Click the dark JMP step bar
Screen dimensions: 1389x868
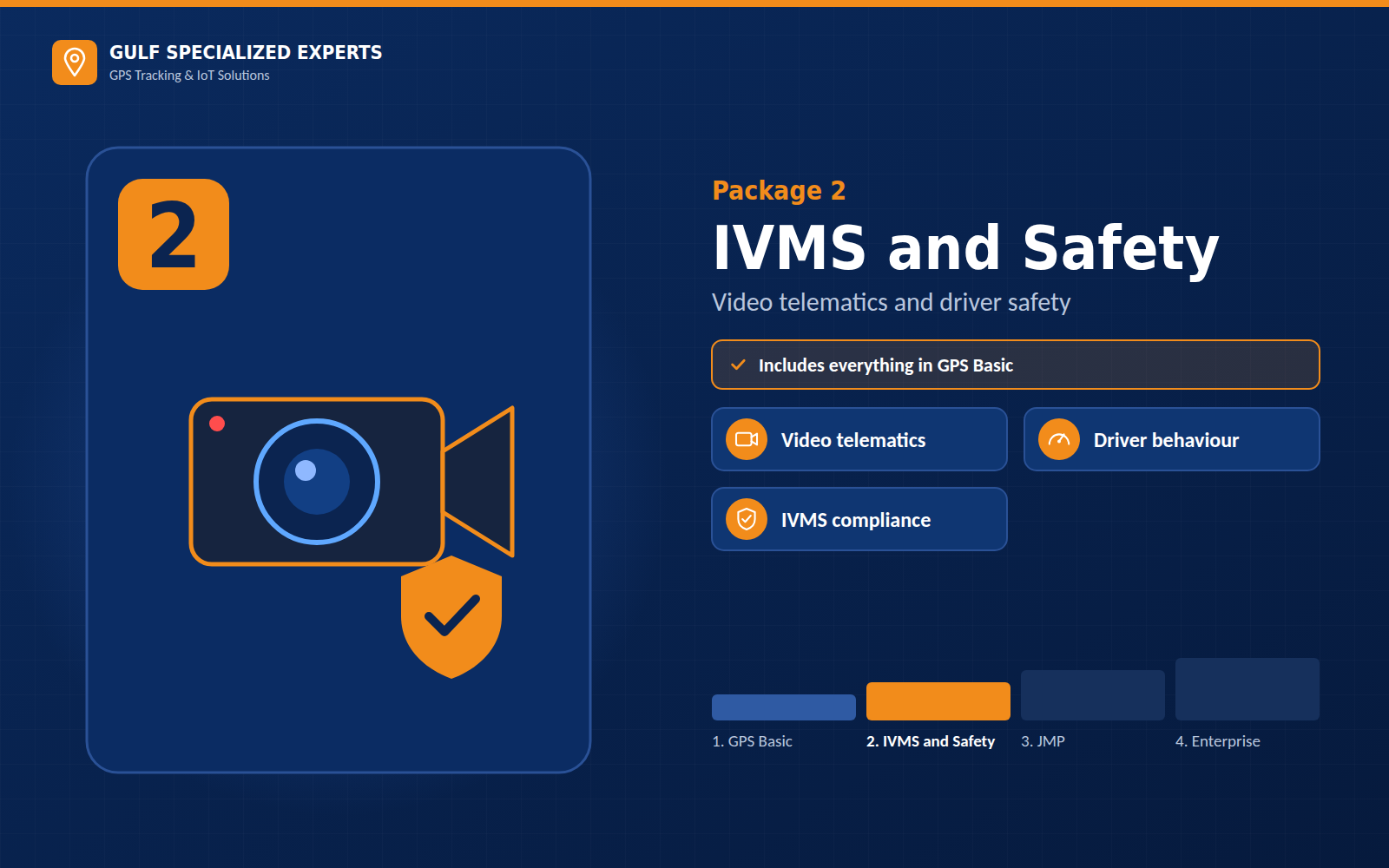1093,695
